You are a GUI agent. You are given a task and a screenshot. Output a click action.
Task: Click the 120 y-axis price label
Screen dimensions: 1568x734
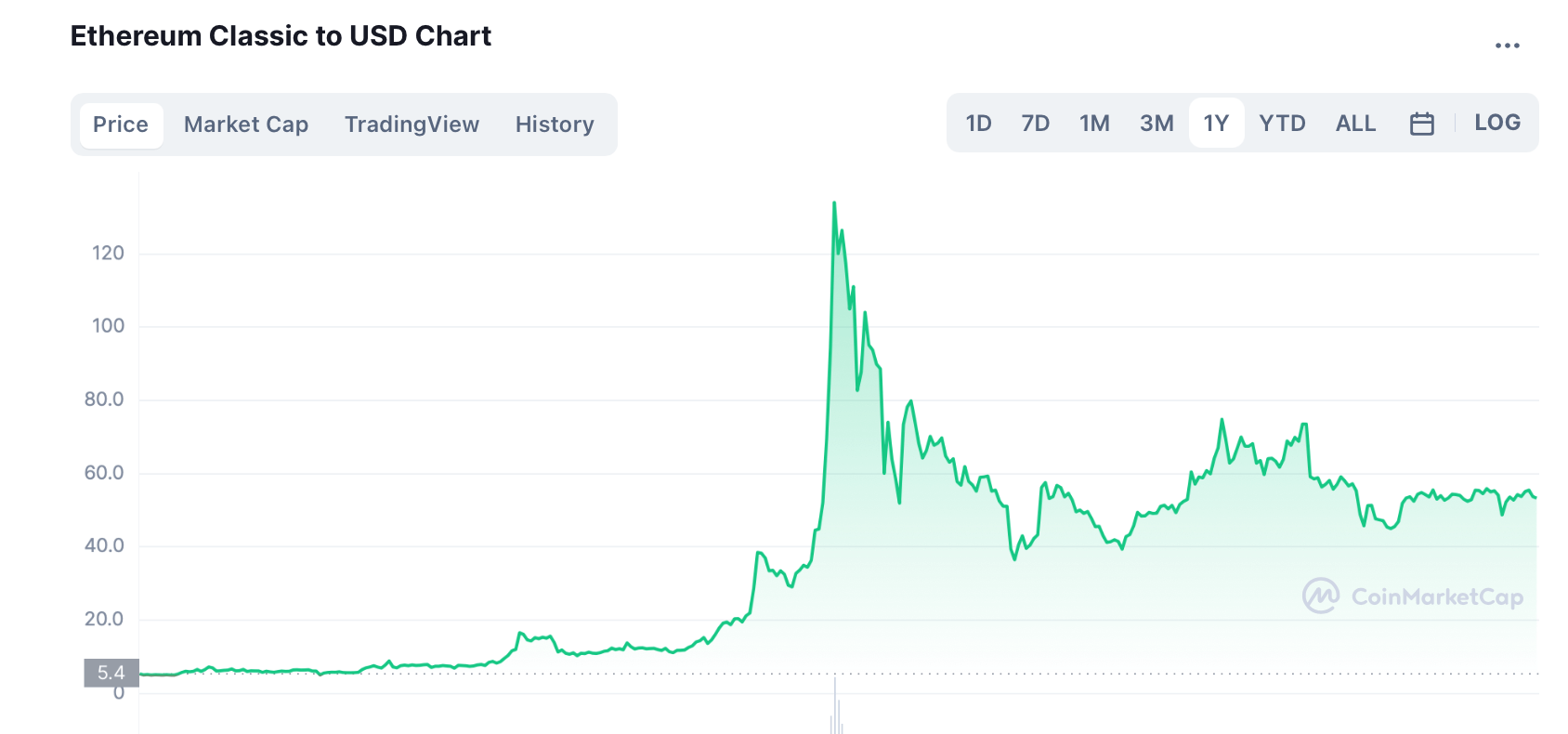pyautogui.click(x=108, y=253)
